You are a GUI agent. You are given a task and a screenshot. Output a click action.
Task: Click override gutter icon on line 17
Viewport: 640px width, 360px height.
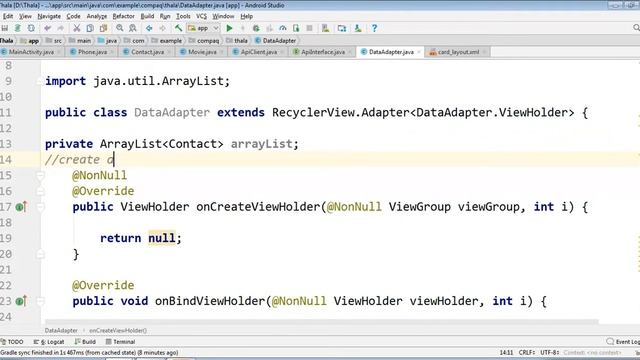(x=21, y=207)
